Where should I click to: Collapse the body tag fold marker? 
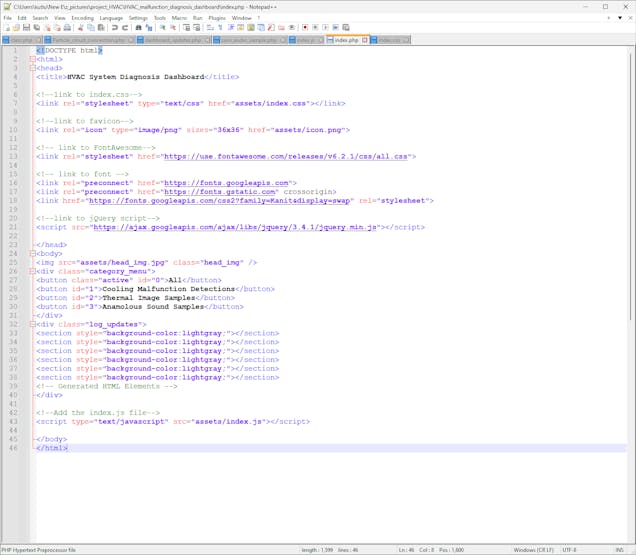click(x=32, y=253)
